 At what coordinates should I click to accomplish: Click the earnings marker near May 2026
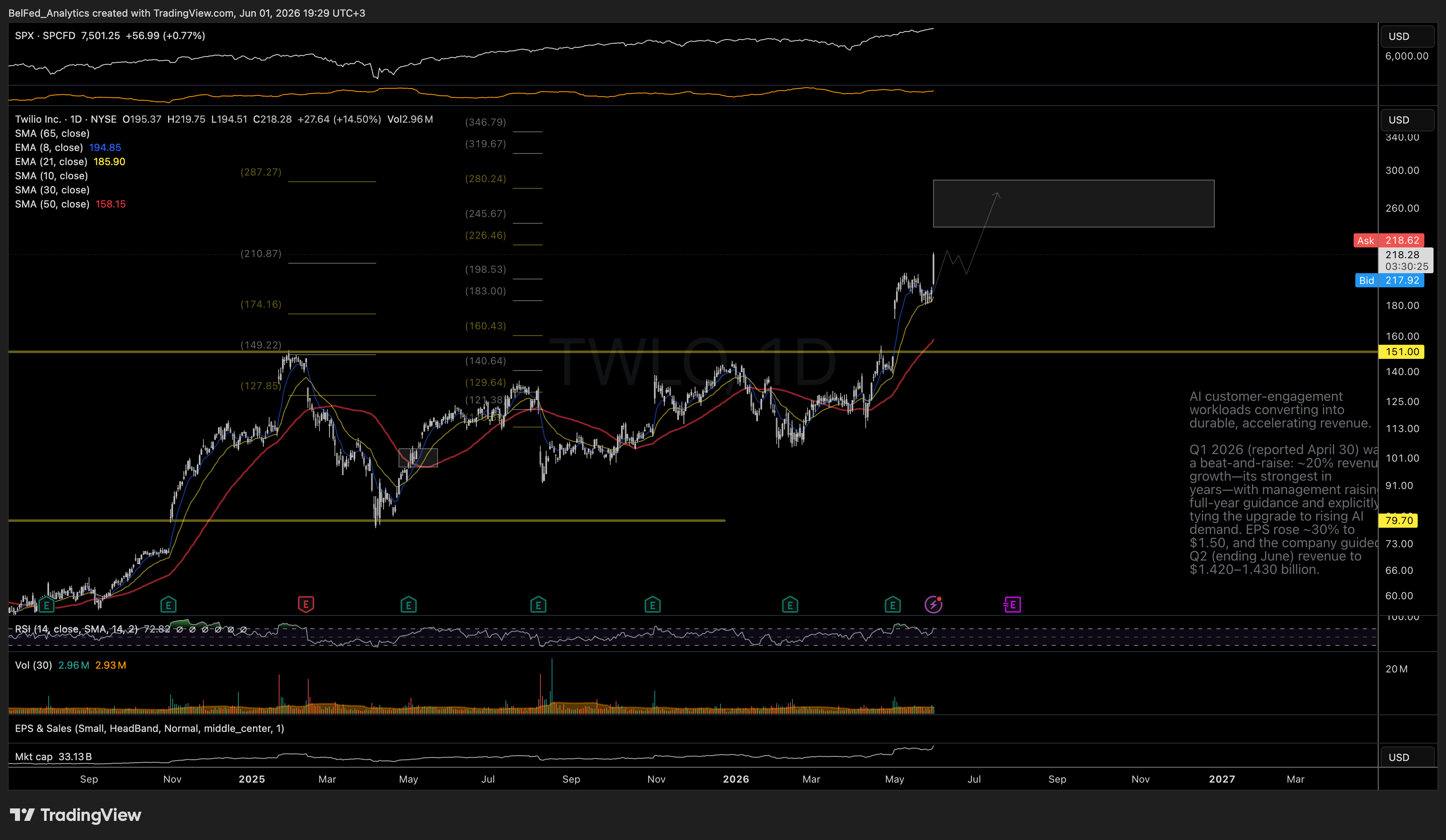pos(892,604)
